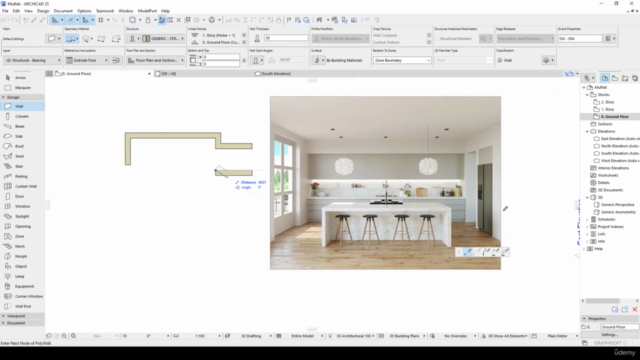
Task: Close the 0. Ground Floor tab
Action: (149, 74)
